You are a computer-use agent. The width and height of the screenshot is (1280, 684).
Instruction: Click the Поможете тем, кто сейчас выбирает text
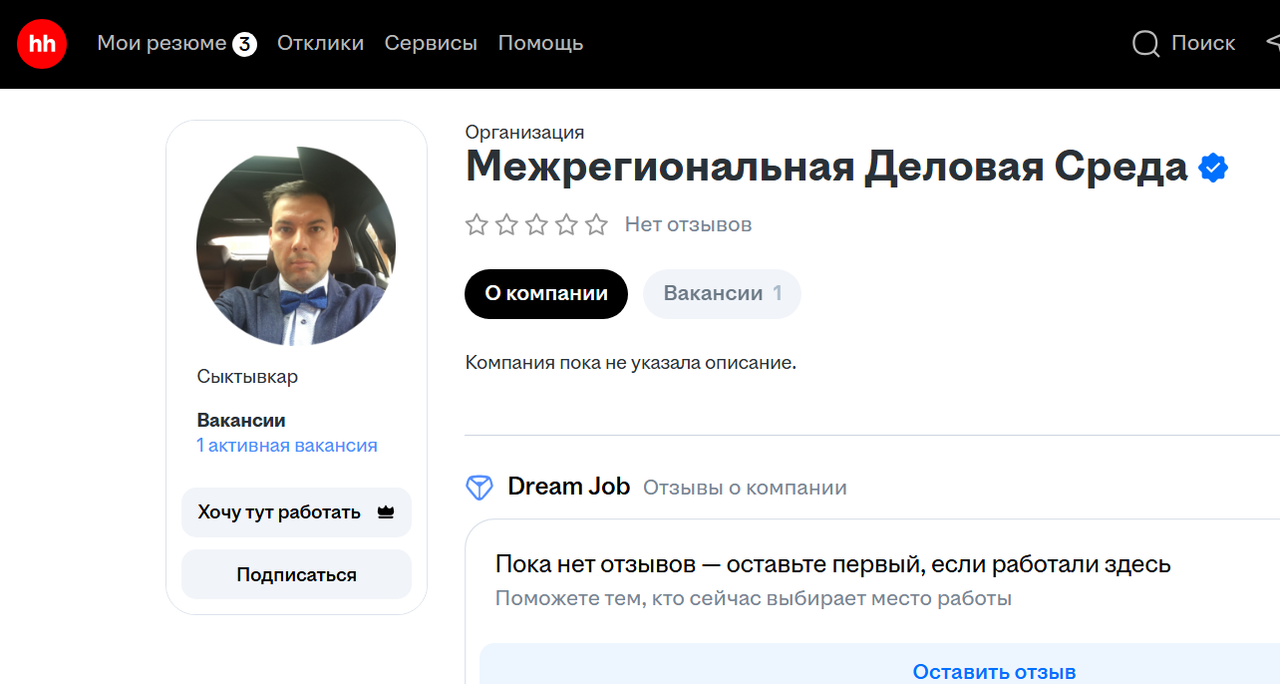pos(754,599)
